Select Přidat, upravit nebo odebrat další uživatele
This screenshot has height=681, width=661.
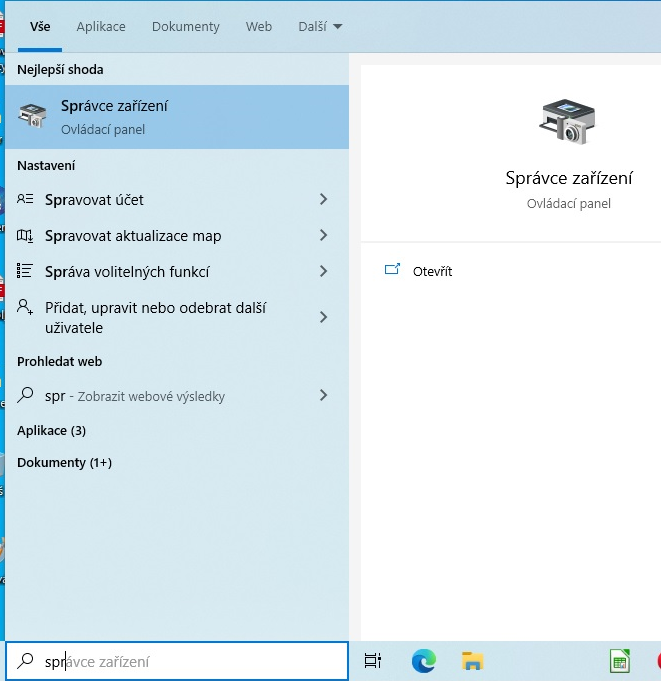tap(177, 317)
